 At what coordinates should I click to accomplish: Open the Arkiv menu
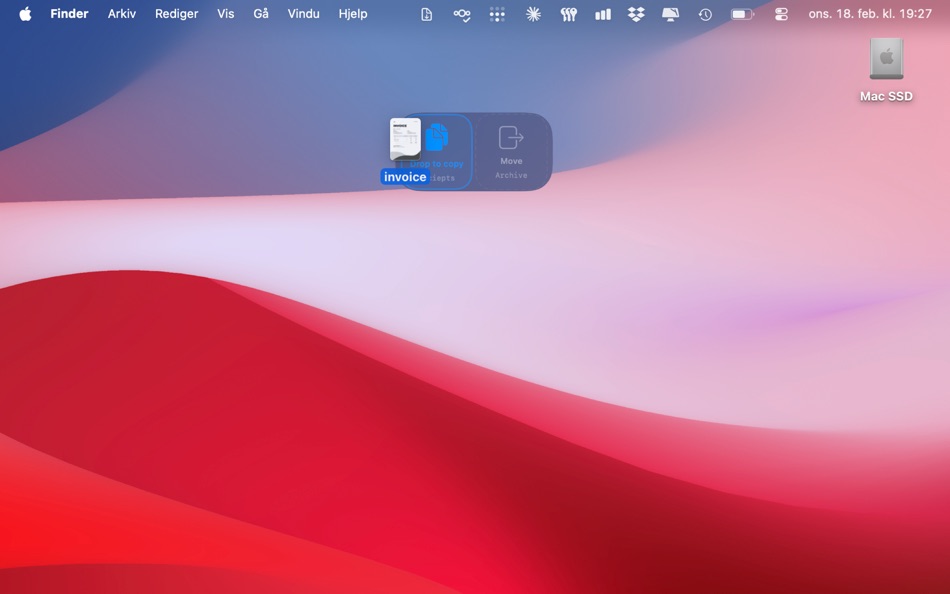click(x=121, y=14)
